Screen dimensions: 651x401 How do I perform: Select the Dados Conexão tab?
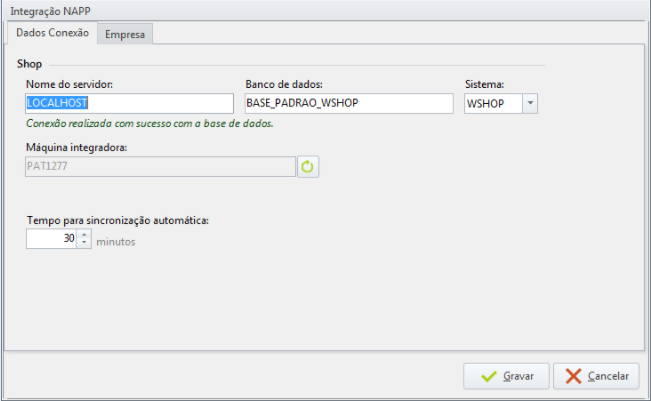click(52, 32)
